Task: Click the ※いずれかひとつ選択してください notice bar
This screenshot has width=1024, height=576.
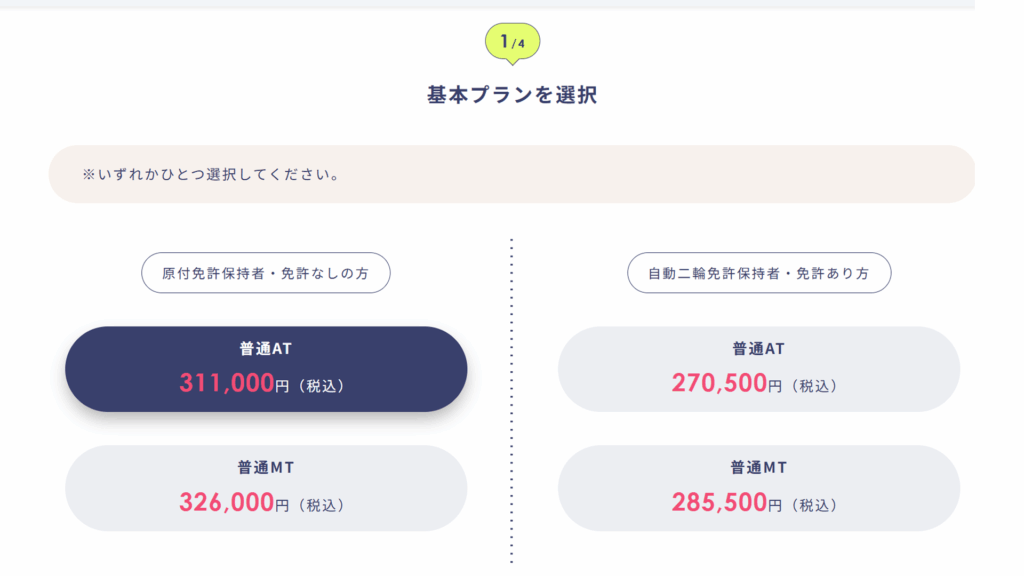Action: coord(512,174)
